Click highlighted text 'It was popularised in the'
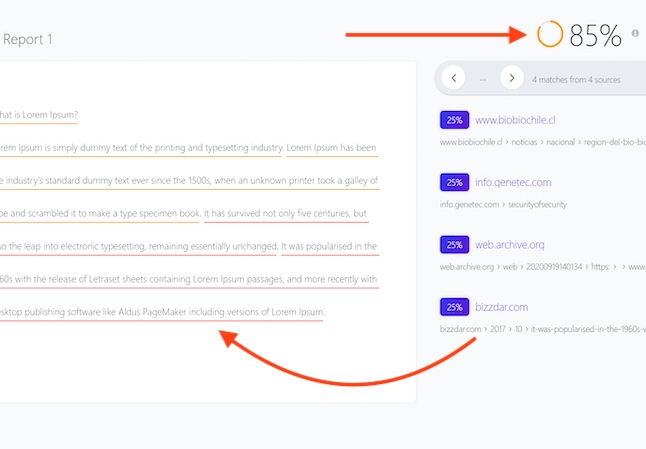Screen dimensions: 646x449 point(329,246)
